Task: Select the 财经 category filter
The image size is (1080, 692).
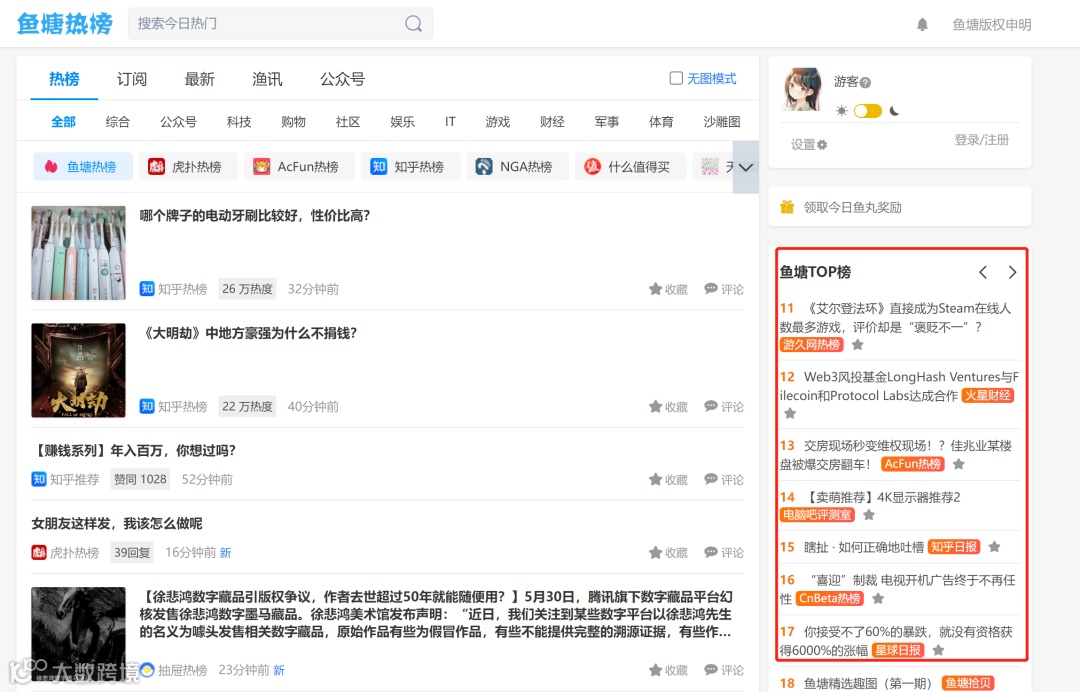Action: click(552, 122)
